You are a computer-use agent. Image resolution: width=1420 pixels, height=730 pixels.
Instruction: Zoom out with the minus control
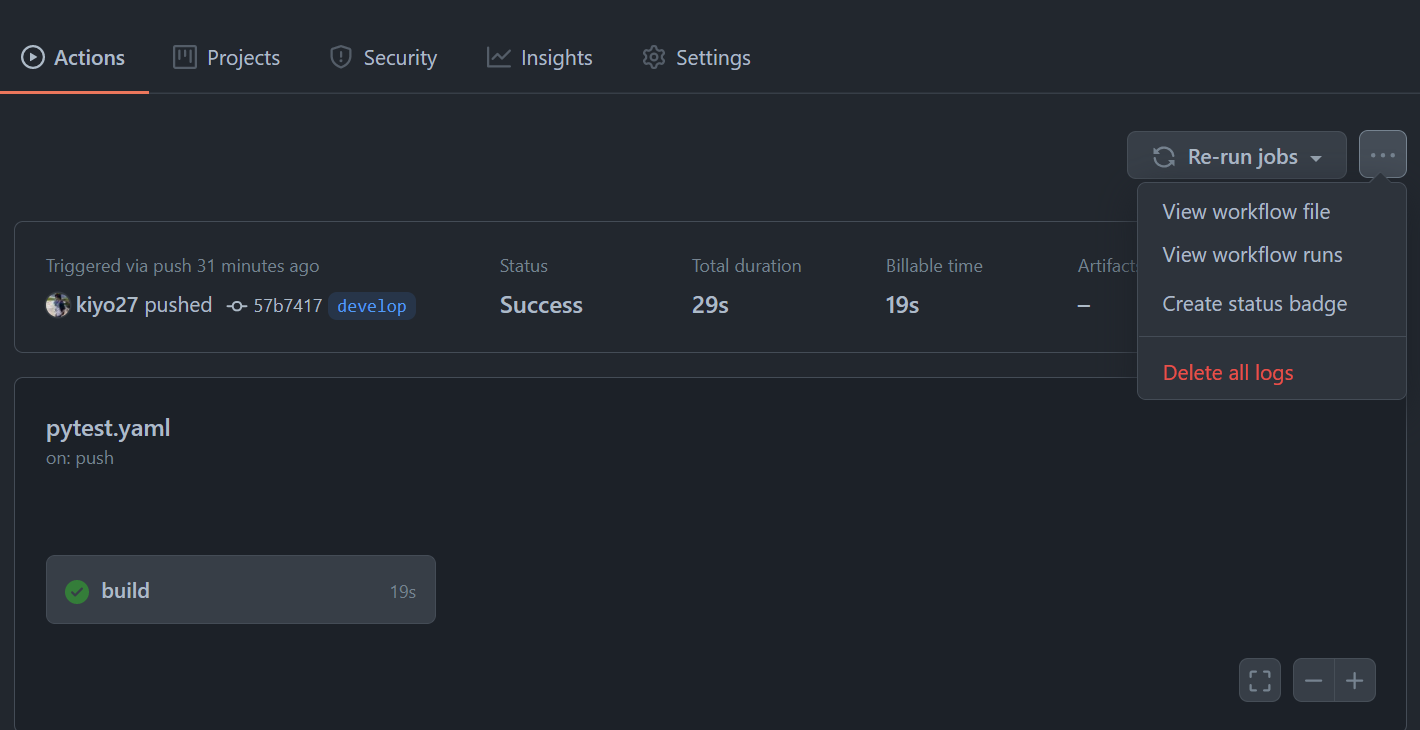(1313, 679)
